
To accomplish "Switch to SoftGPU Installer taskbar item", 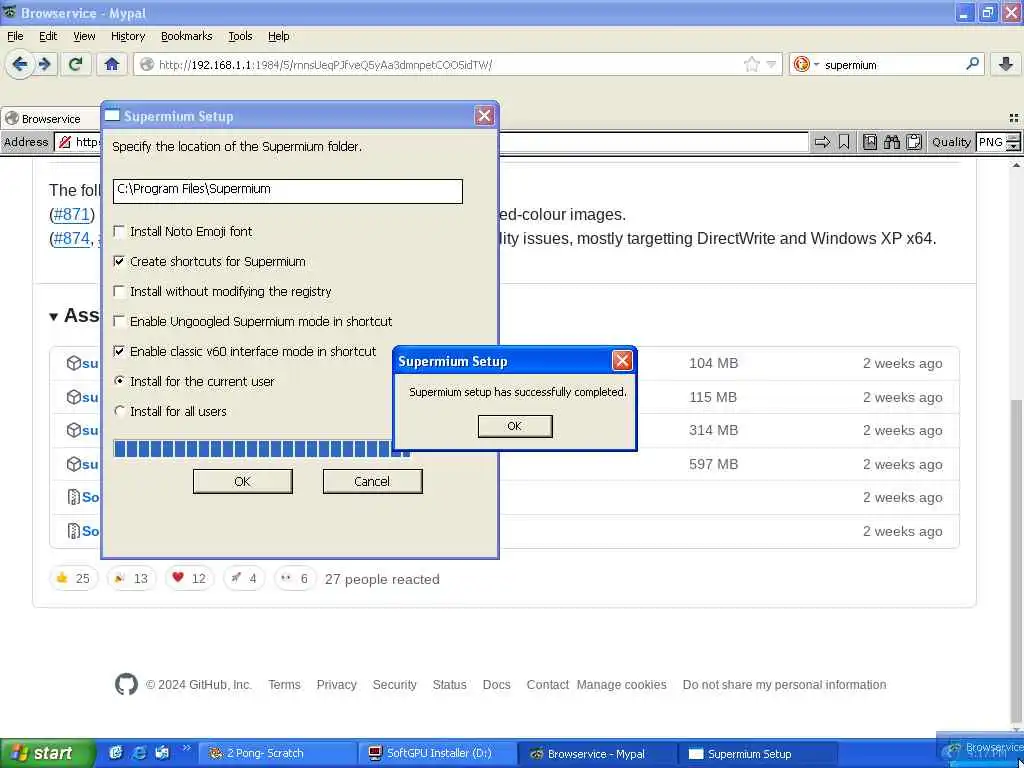I will [439, 753].
